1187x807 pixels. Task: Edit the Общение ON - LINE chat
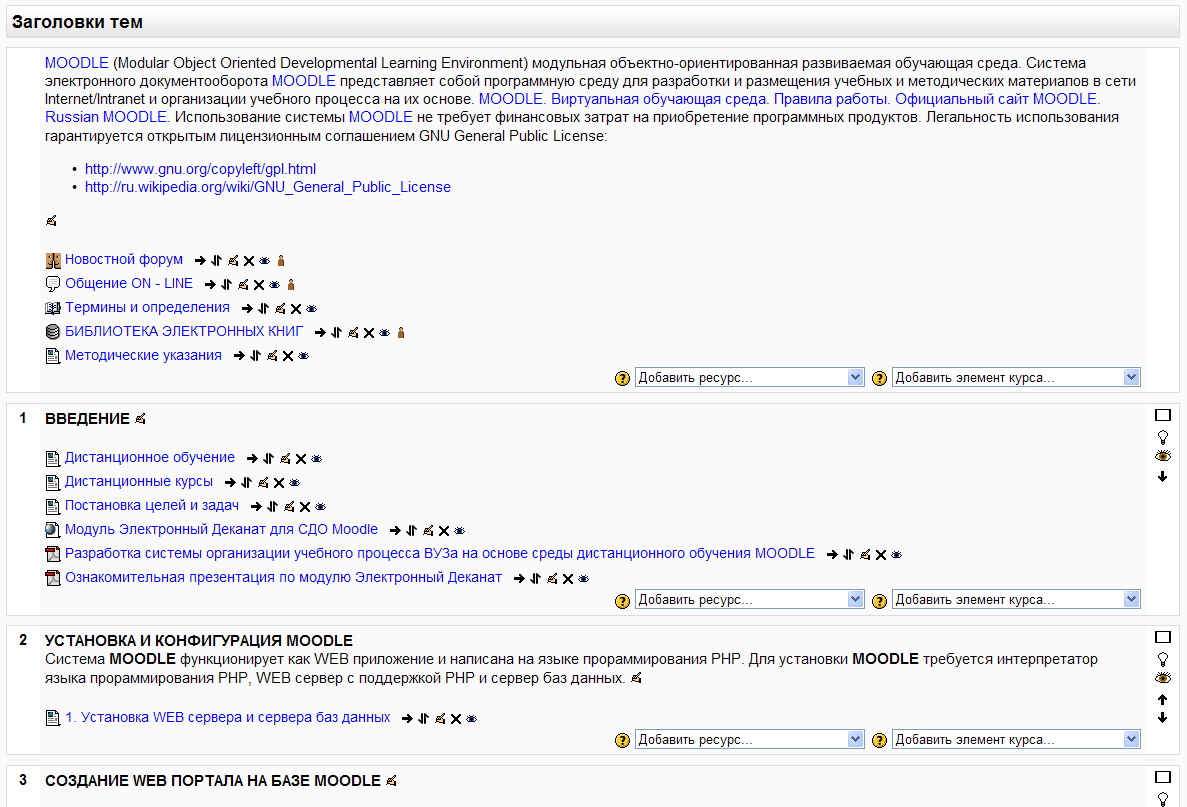(x=243, y=285)
